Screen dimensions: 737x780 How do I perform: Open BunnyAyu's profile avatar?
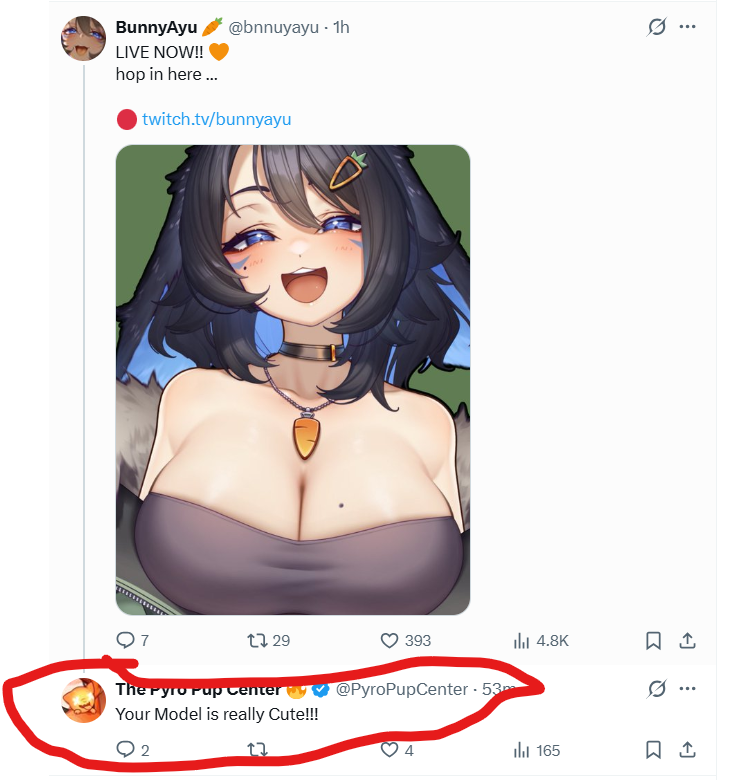tap(83, 38)
